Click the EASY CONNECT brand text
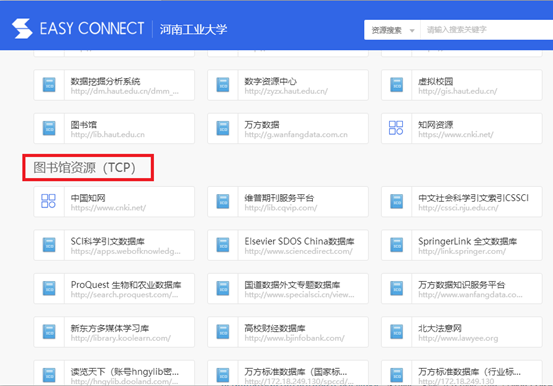The height and width of the screenshot is (386, 553). 92,29
